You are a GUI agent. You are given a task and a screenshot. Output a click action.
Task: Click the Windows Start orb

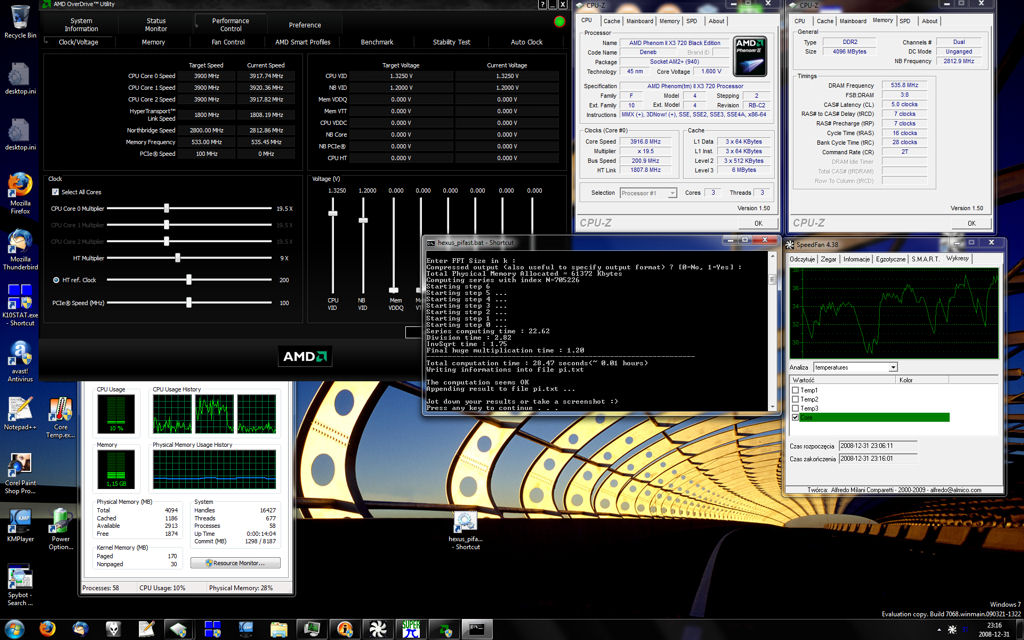tap(14, 629)
